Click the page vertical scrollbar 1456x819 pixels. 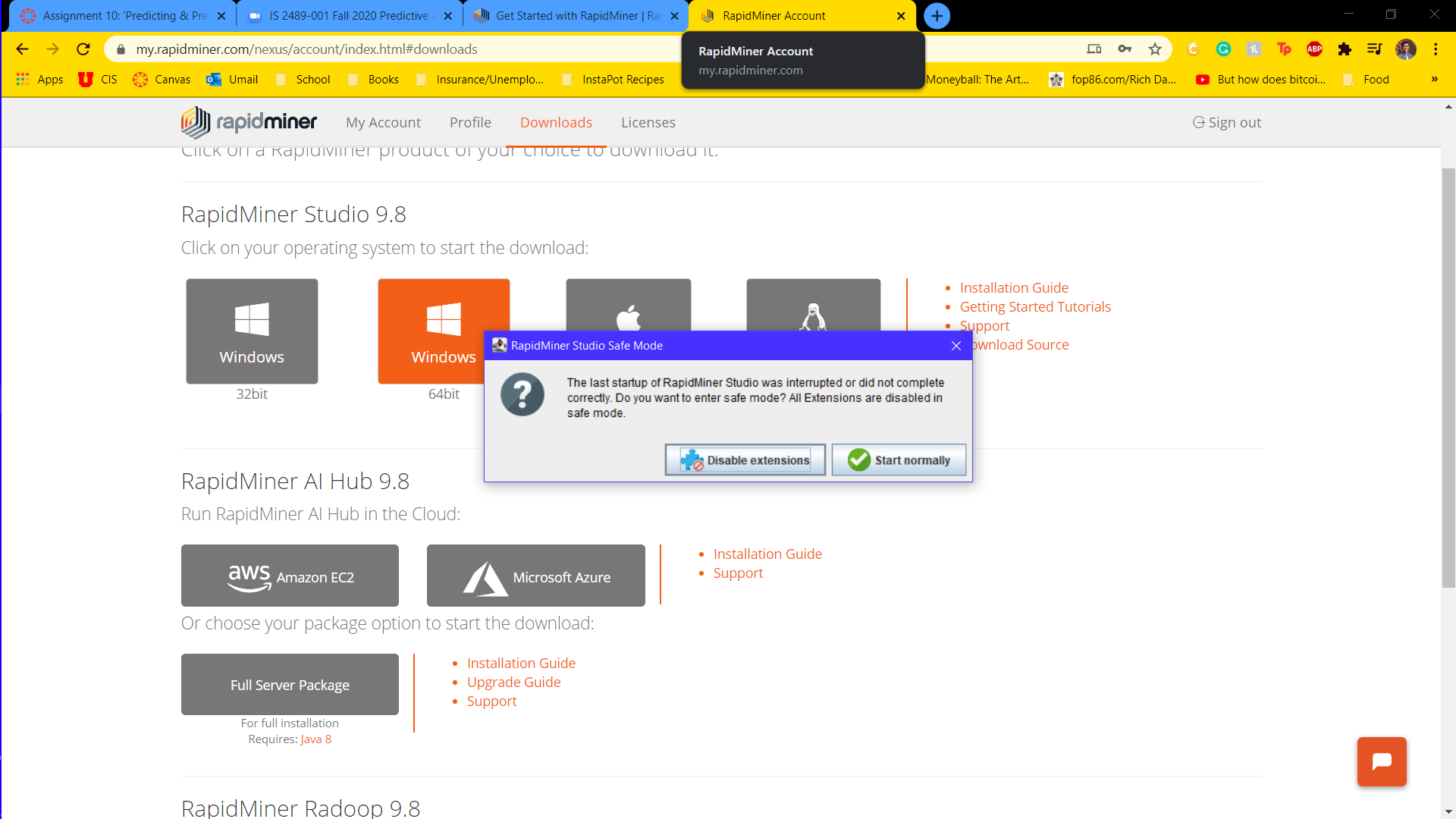(1448, 379)
